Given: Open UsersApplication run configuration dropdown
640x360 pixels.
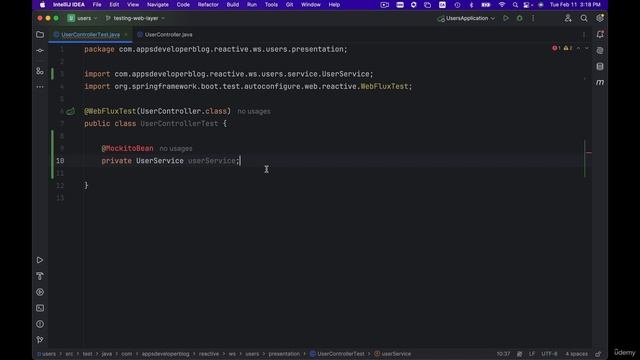Looking at the screenshot, I should (x=466, y=18).
